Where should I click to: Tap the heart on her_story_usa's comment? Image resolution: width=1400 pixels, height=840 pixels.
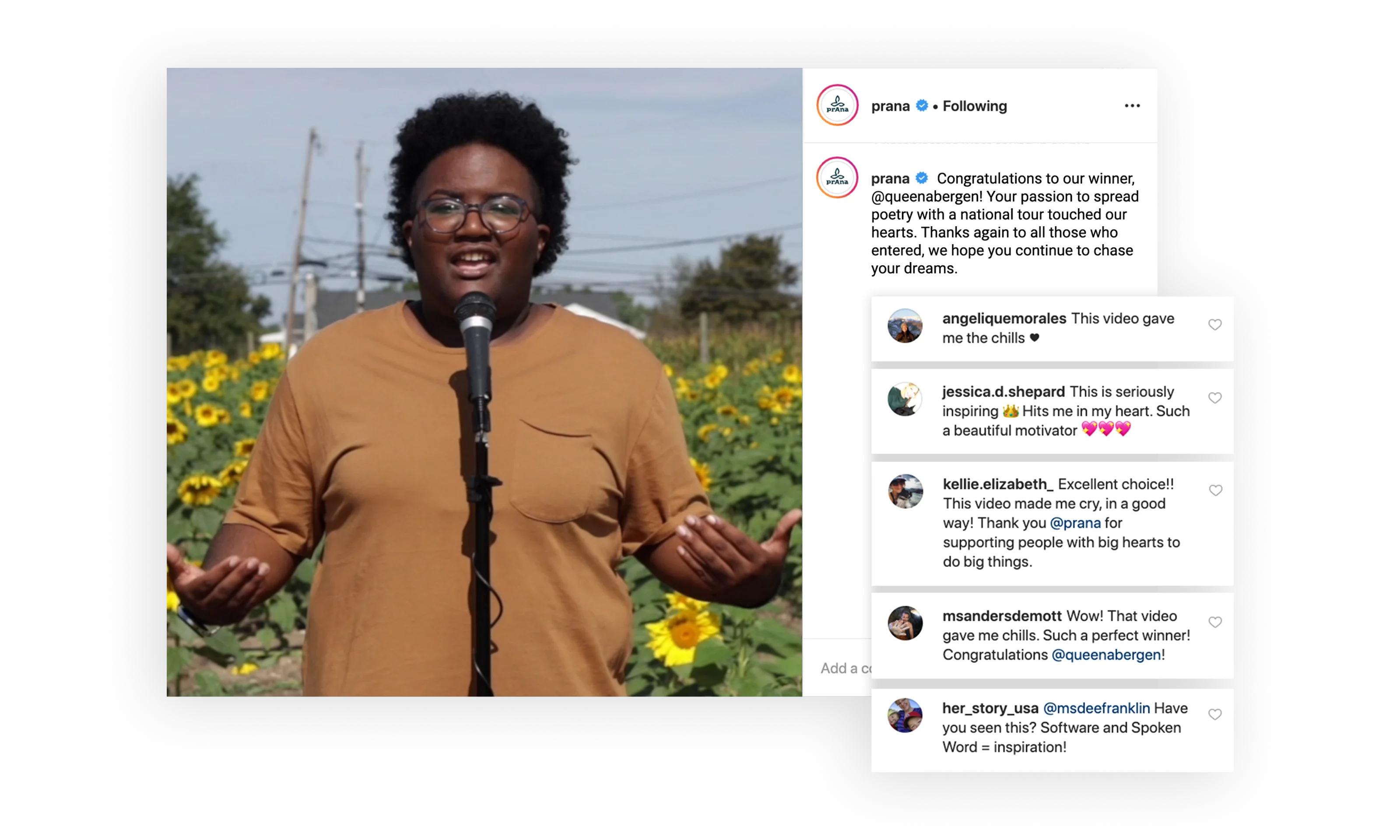(1214, 714)
